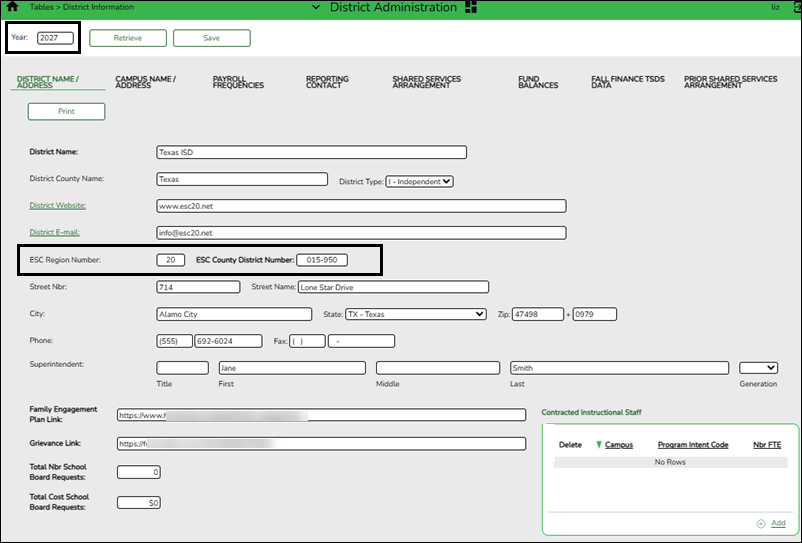Switch to Campus Name / Address tab
The width and height of the screenshot is (802, 543).
[x=145, y=82]
